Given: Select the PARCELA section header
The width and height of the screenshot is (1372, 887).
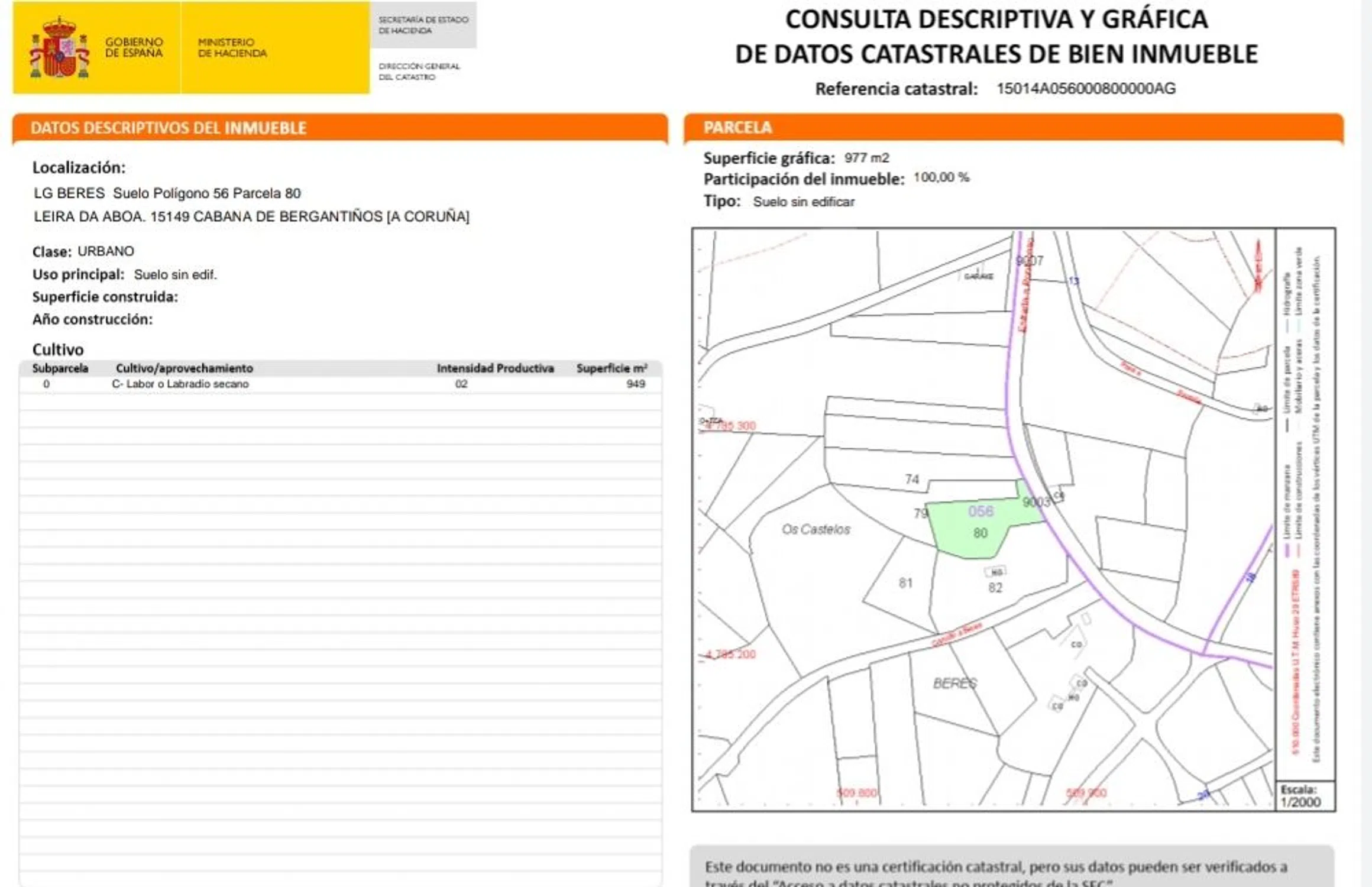Looking at the screenshot, I should (x=737, y=128).
